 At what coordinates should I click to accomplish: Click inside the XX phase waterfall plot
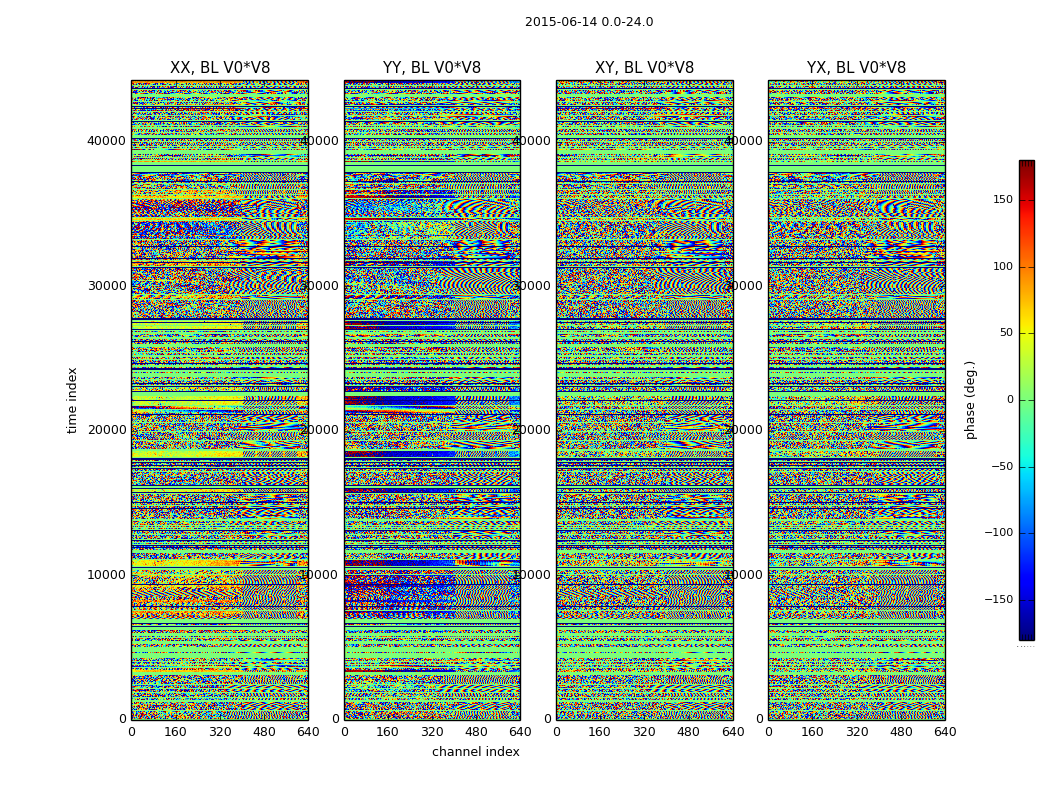point(220,400)
